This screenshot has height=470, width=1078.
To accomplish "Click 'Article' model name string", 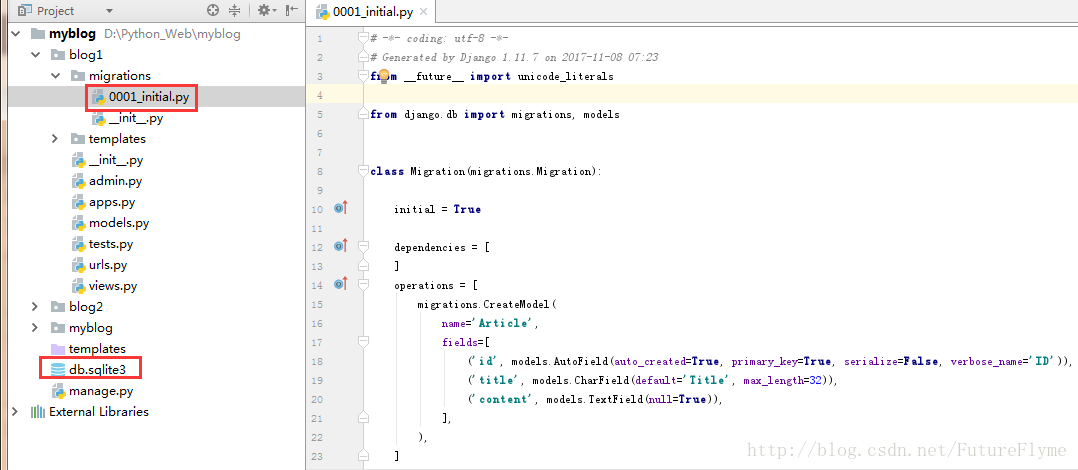I will point(501,322).
